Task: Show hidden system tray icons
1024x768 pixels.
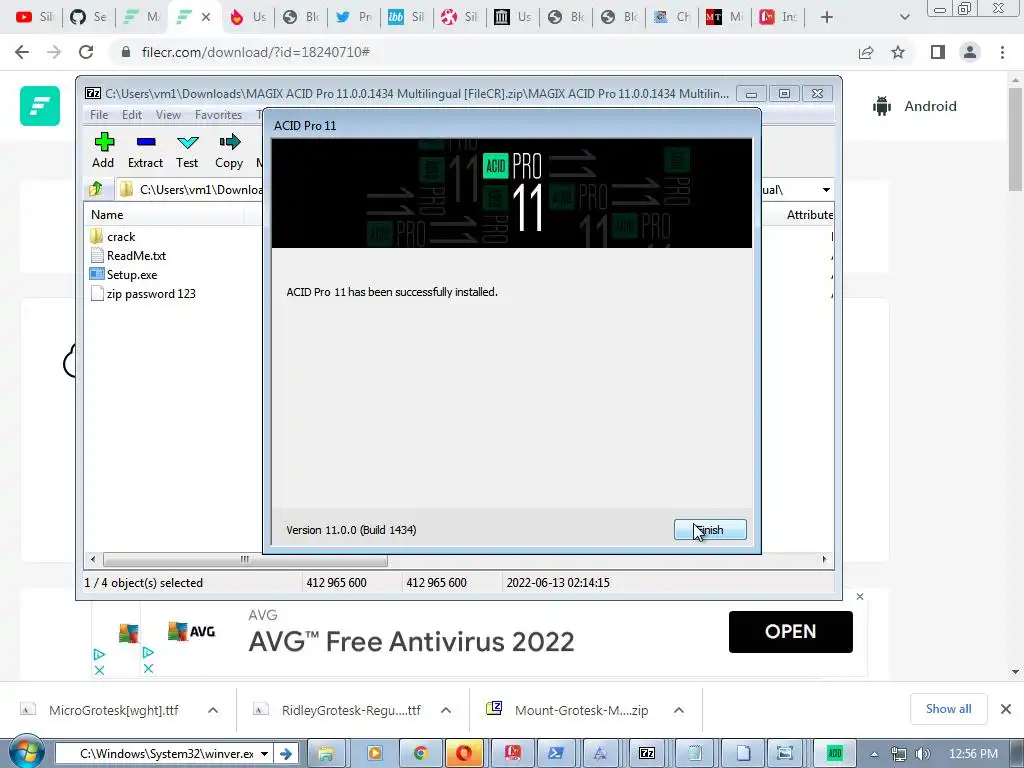Action: pyautogui.click(x=874, y=754)
